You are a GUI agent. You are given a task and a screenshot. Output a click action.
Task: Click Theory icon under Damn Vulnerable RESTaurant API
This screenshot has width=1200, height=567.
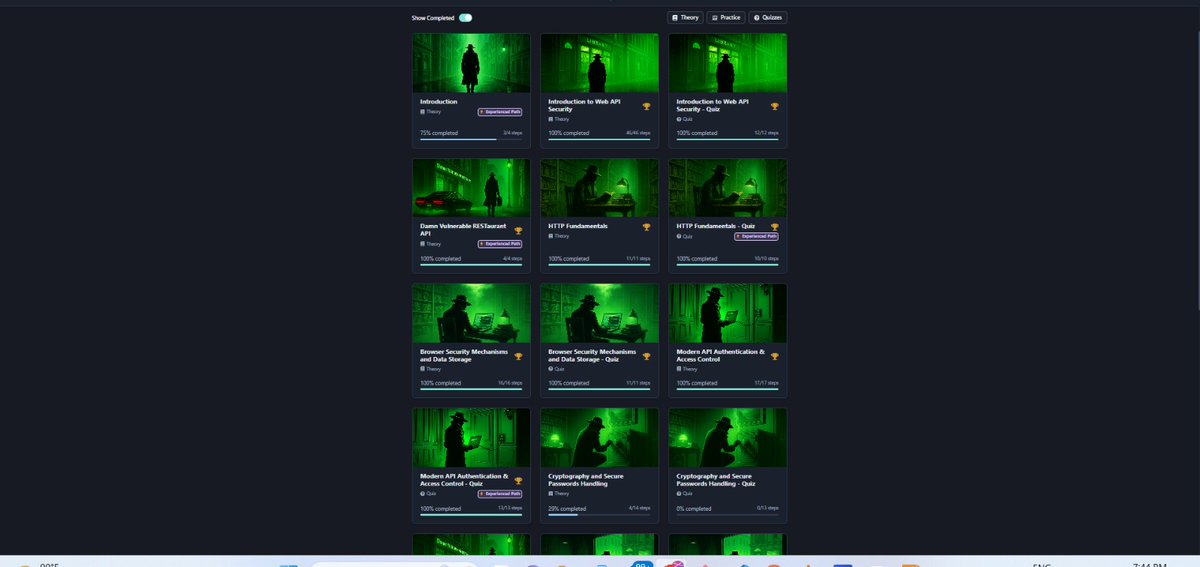click(x=423, y=244)
